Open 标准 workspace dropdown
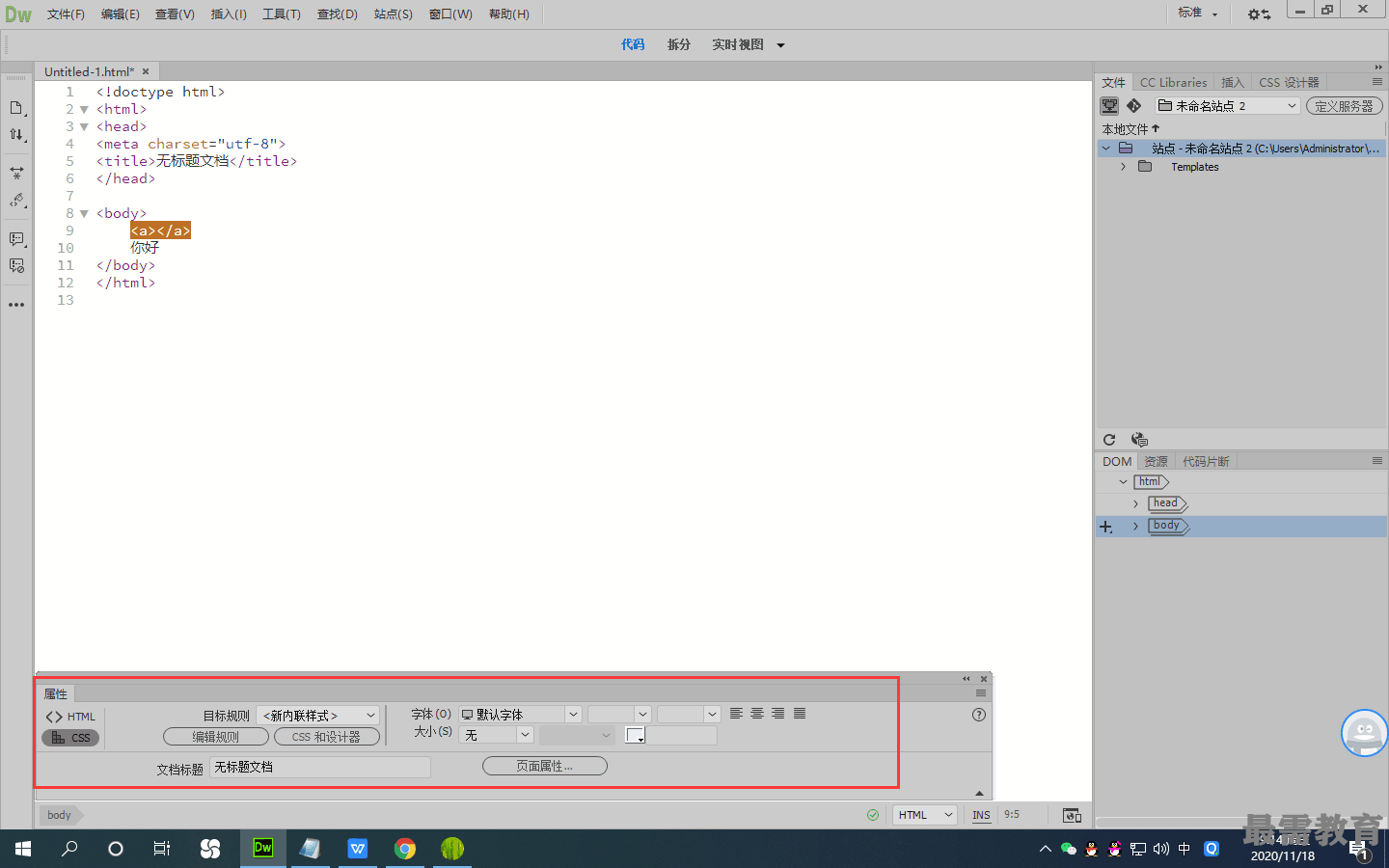The width and height of the screenshot is (1389, 868). [x=1198, y=14]
